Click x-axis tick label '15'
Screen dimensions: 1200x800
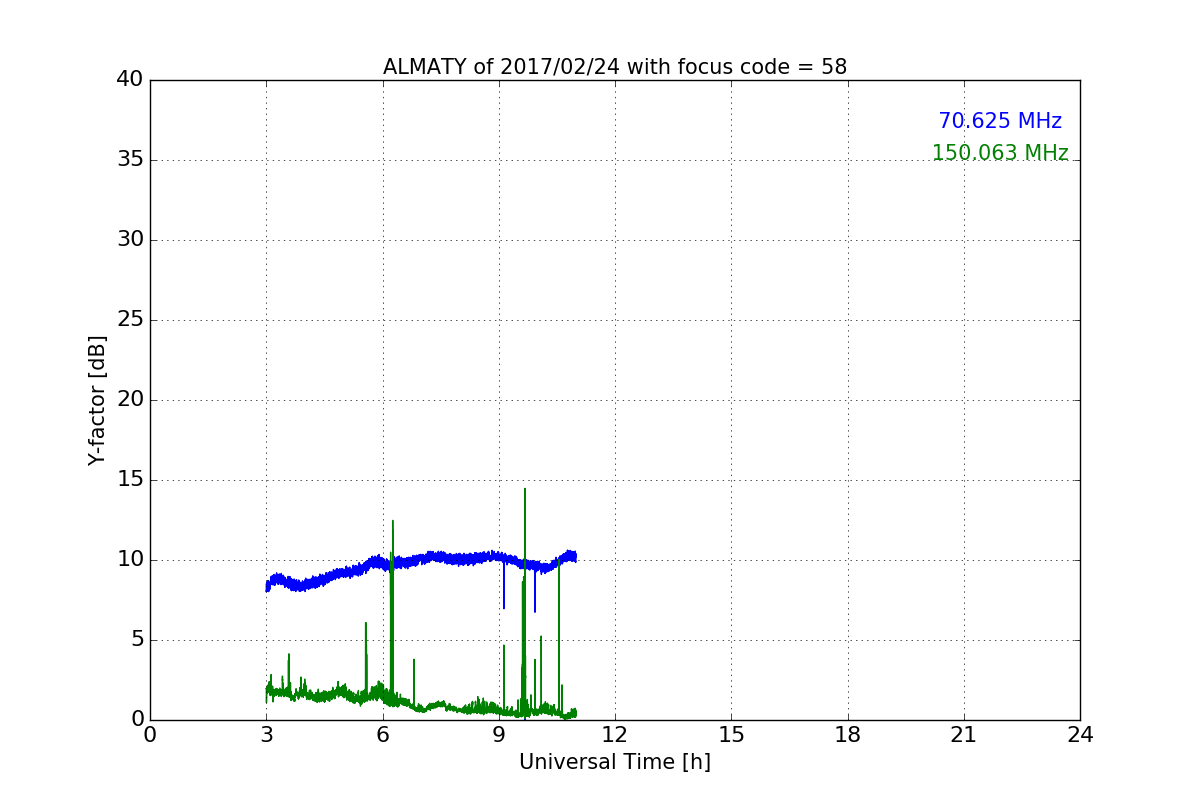coord(731,734)
